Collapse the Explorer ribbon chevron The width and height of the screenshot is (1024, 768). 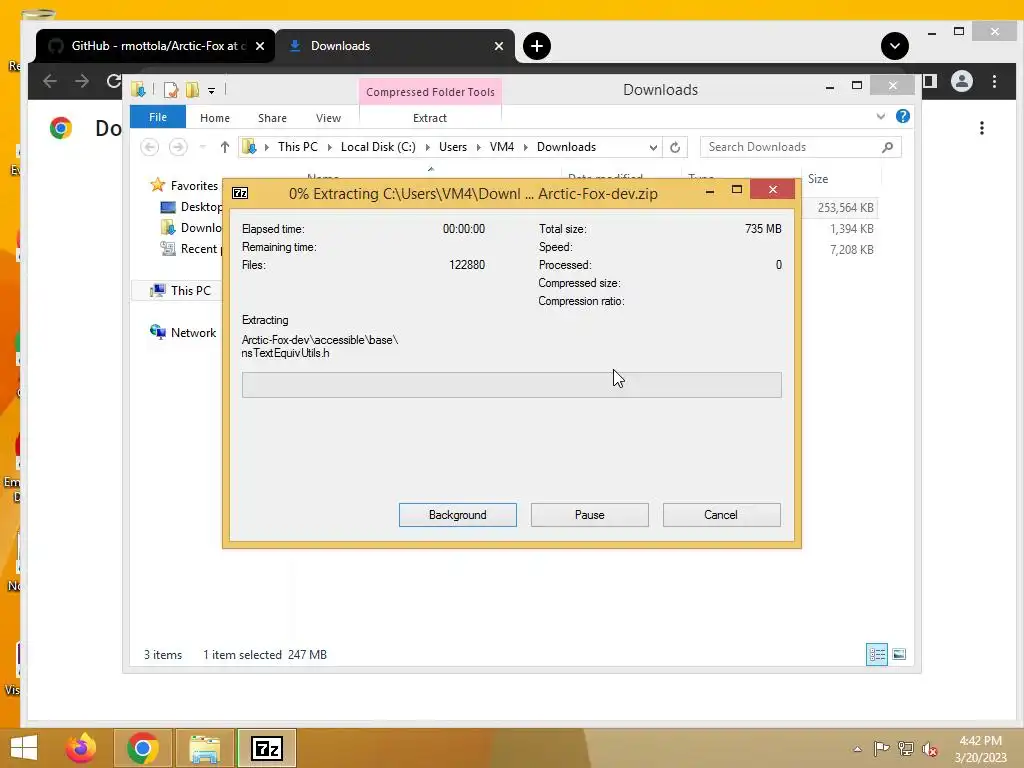(880, 116)
